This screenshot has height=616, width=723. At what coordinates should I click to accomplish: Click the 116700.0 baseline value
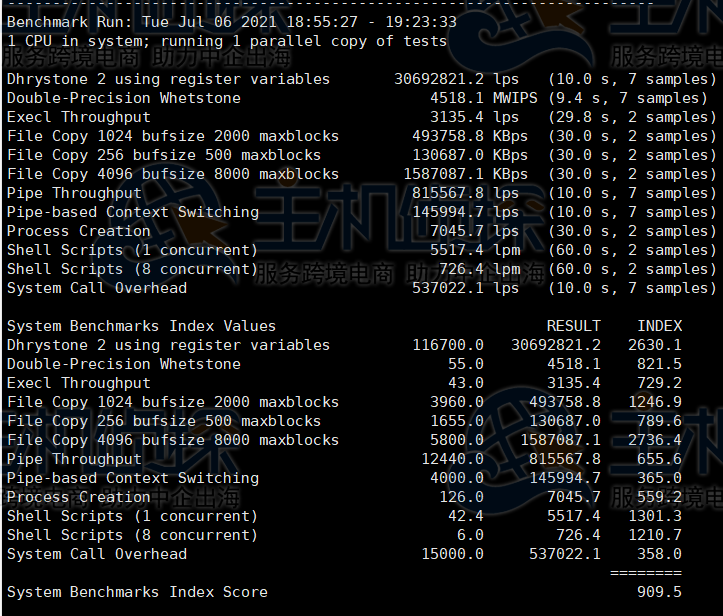pyautogui.click(x=448, y=345)
